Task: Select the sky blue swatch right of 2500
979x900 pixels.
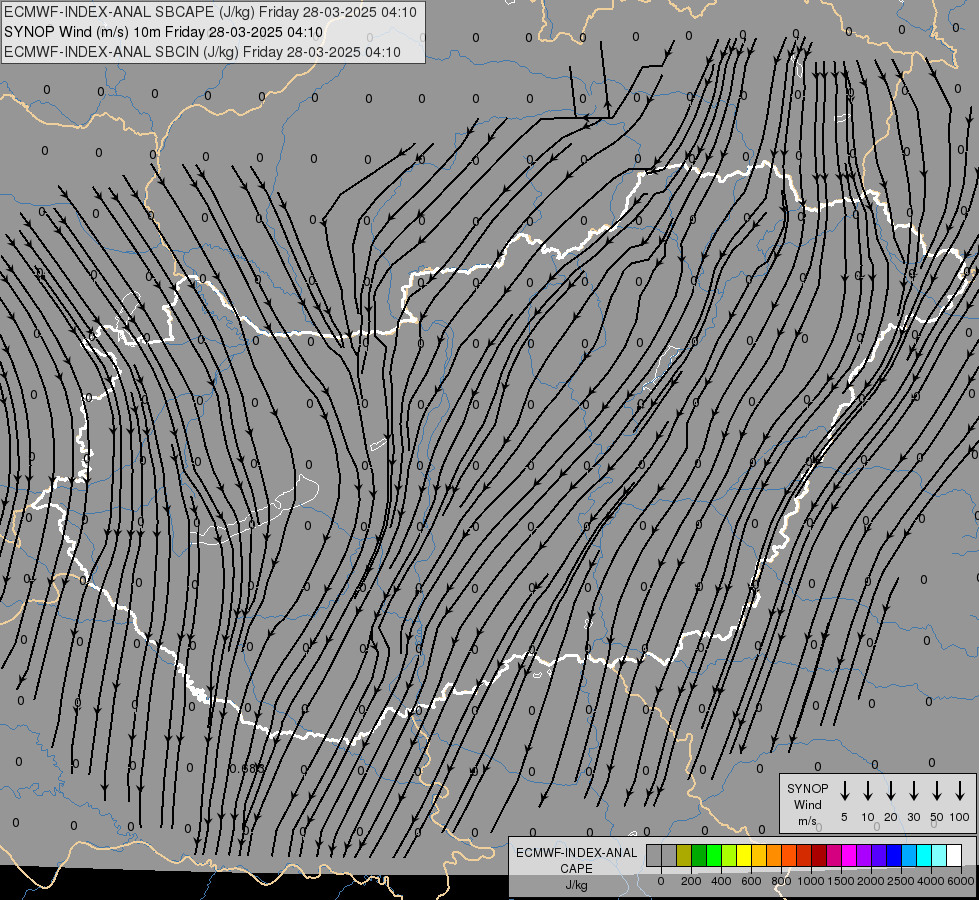Action: coord(908,855)
